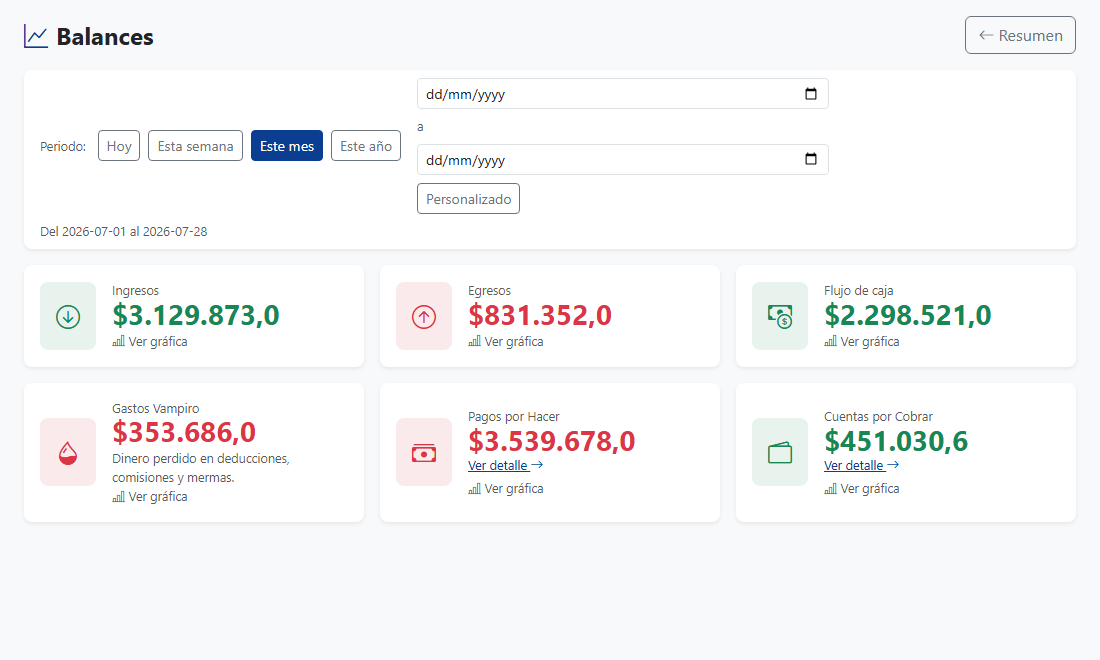The height and width of the screenshot is (660, 1100).
Task: Click the start date input field
Action: 622,94
